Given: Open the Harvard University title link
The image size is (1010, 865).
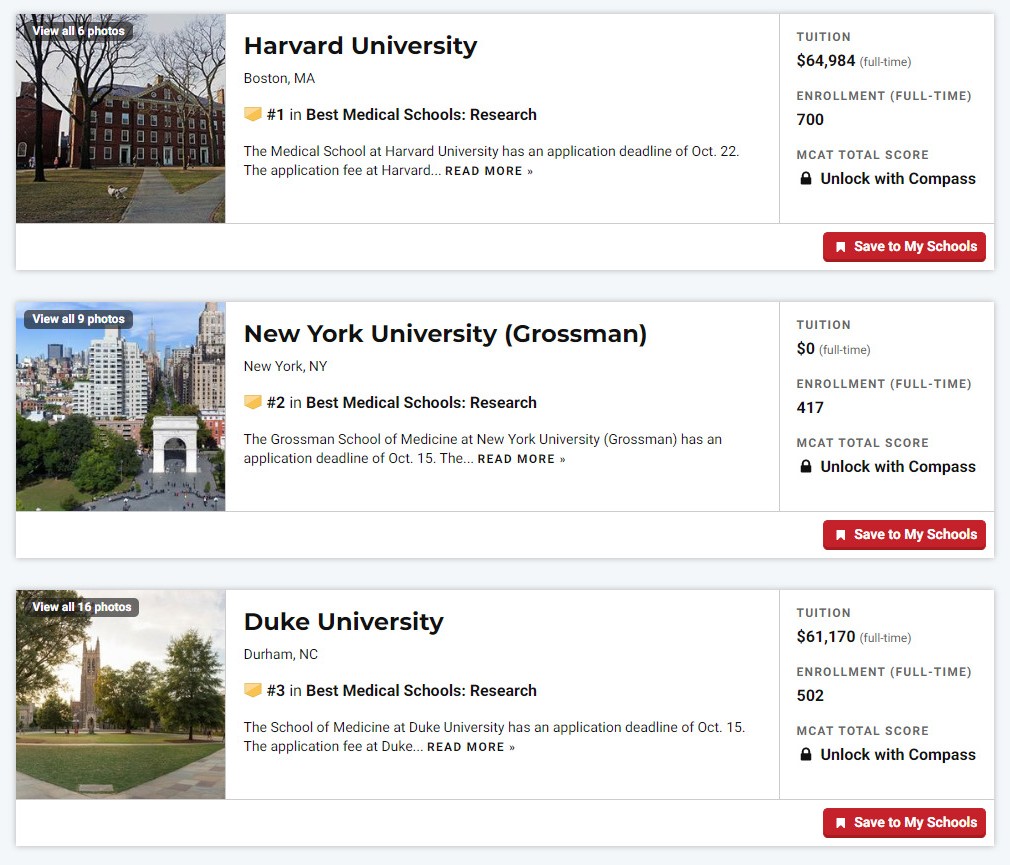Looking at the screenshot, I should click(x=360, y=46).
